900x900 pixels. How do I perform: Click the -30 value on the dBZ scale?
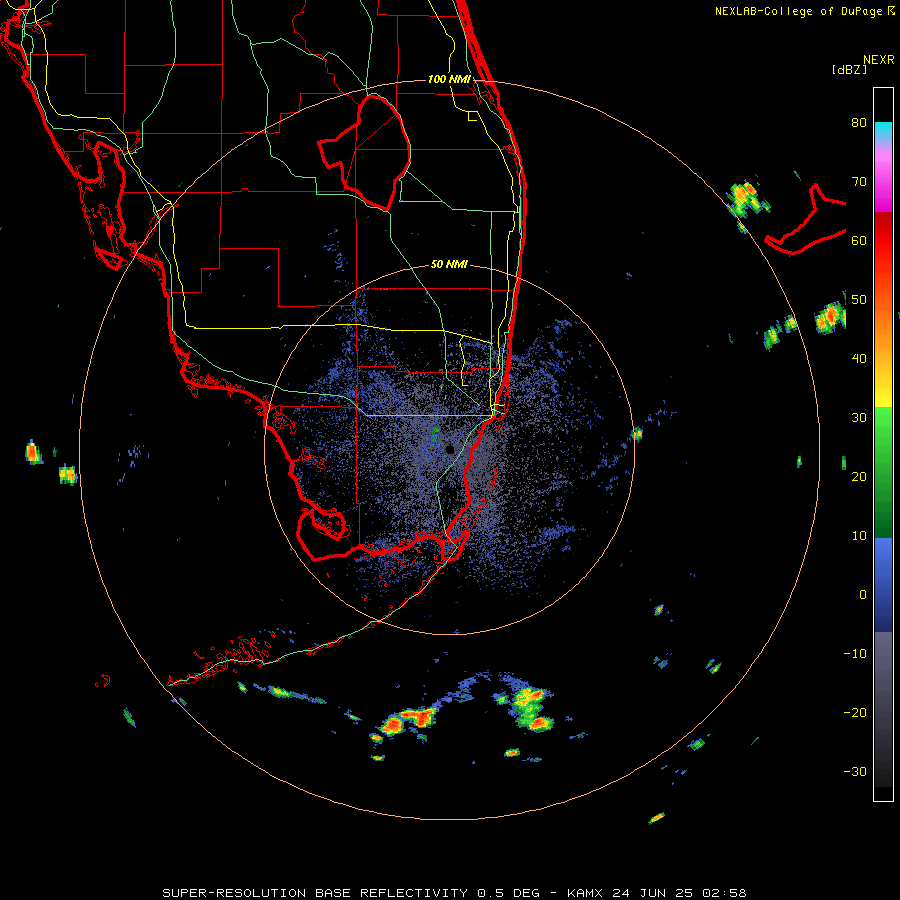[x=855, y=772]
